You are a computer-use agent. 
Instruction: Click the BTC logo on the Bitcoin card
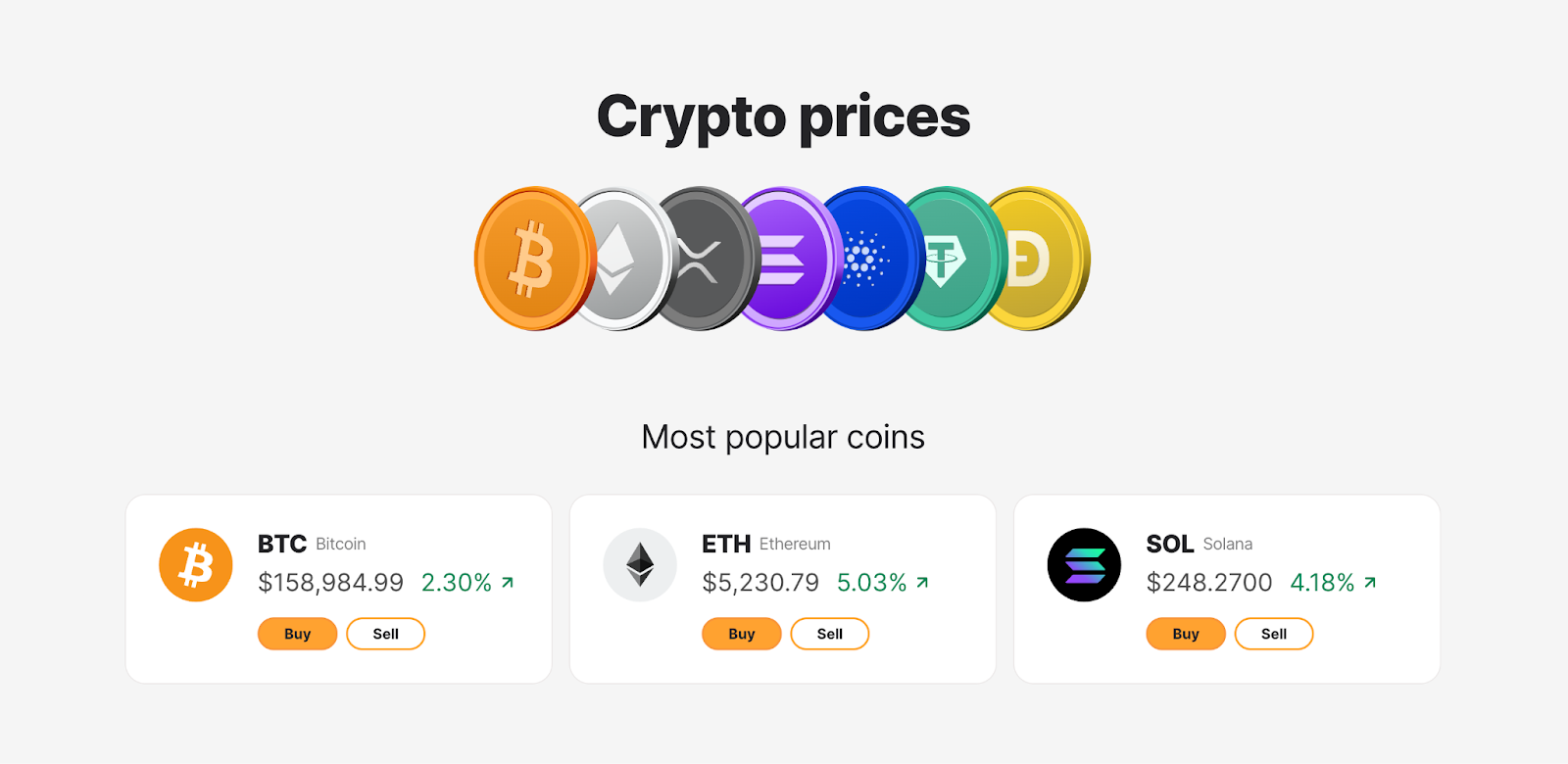pyautogui.click(x=194, y=564)
